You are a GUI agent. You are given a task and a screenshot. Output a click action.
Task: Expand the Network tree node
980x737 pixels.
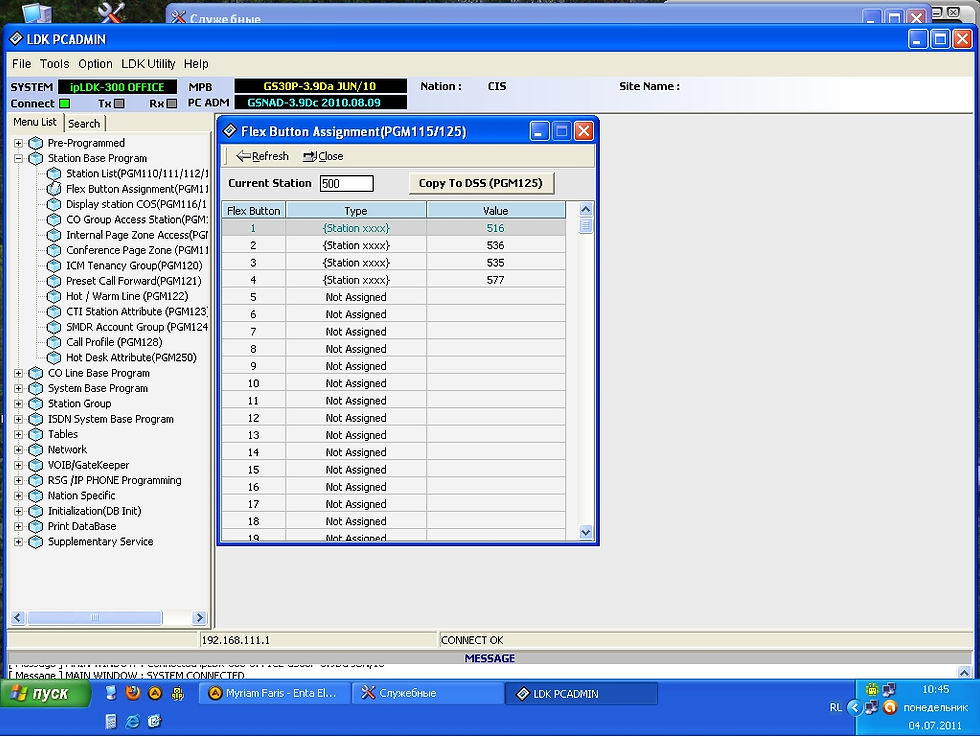pos(18,449)
